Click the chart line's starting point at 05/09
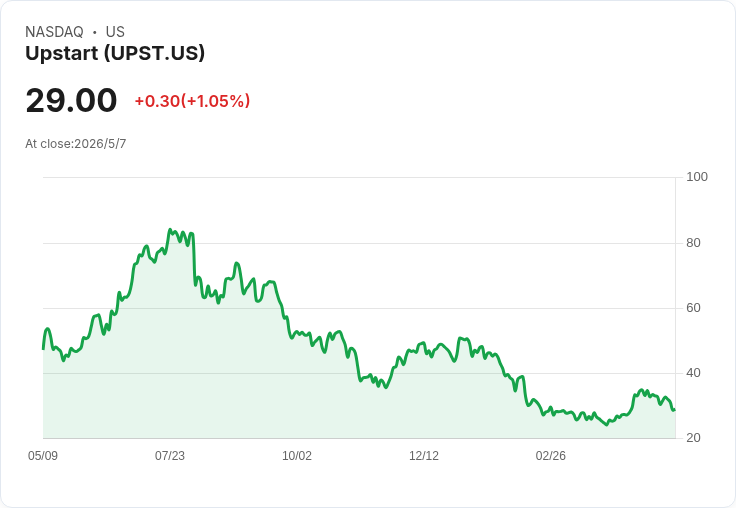The height and width of the screenshot is (508, 736). (43, 348)
